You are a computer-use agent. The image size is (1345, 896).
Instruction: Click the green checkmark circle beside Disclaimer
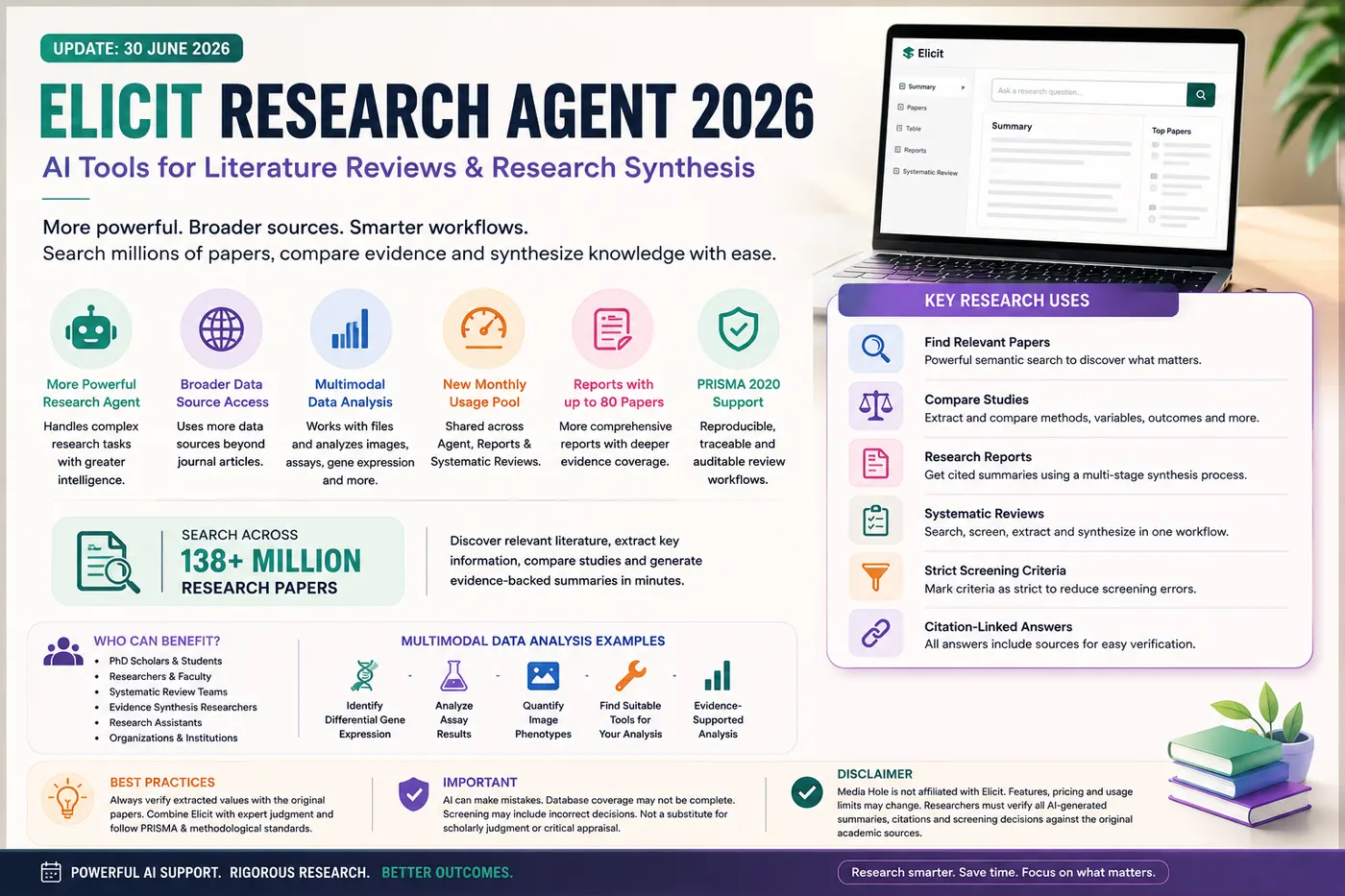(806, 792)
